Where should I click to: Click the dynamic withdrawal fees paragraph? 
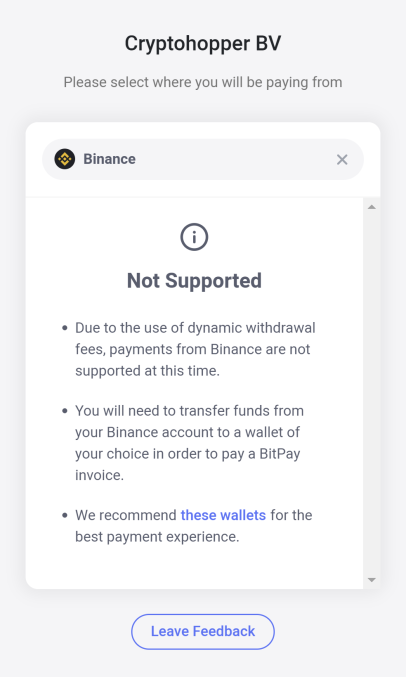tap(195, 349)
